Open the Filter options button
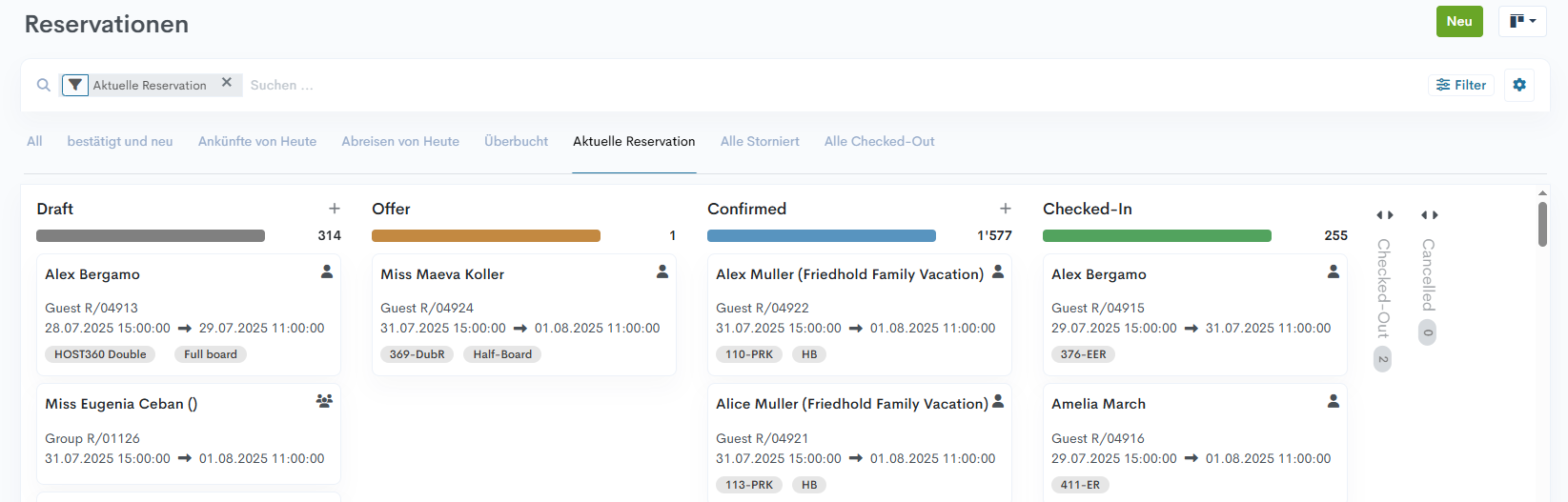The image size is (1568, 502). 1461,85
